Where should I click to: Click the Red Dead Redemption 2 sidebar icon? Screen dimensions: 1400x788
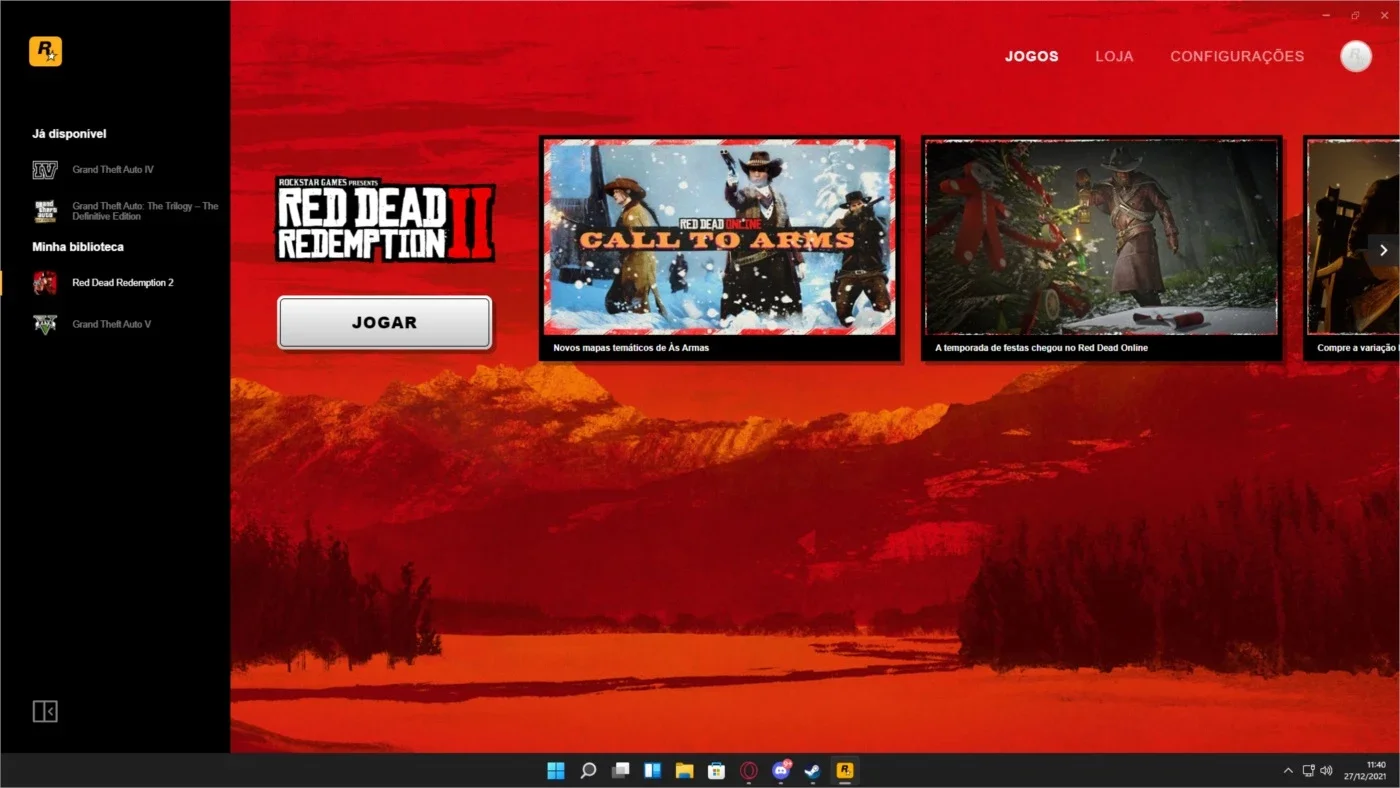click(45, 283)
